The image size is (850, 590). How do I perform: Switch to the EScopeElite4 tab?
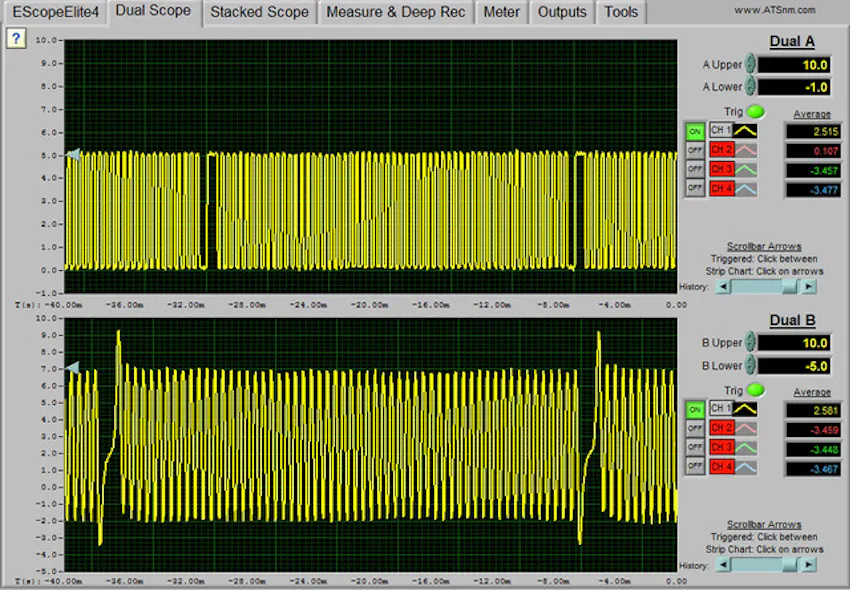pos(56,12)
